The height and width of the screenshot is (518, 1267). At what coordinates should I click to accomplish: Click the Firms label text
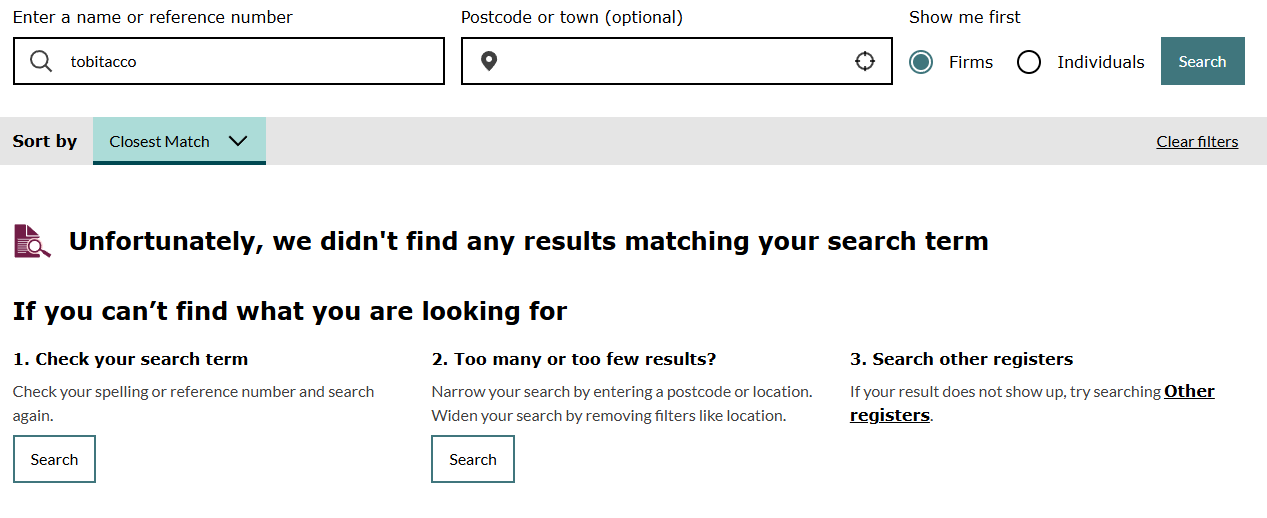pos(971,62)
